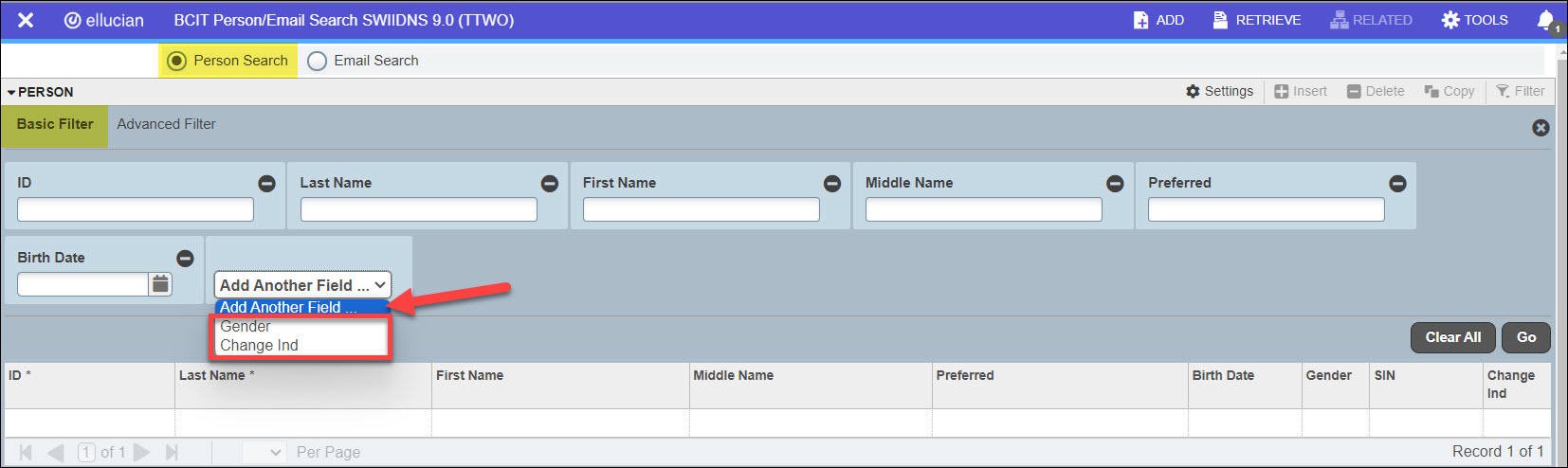This screenshot has width=1568, height=468.
Task: Click the Ellucian logo
Action: [x=104, y=20]
